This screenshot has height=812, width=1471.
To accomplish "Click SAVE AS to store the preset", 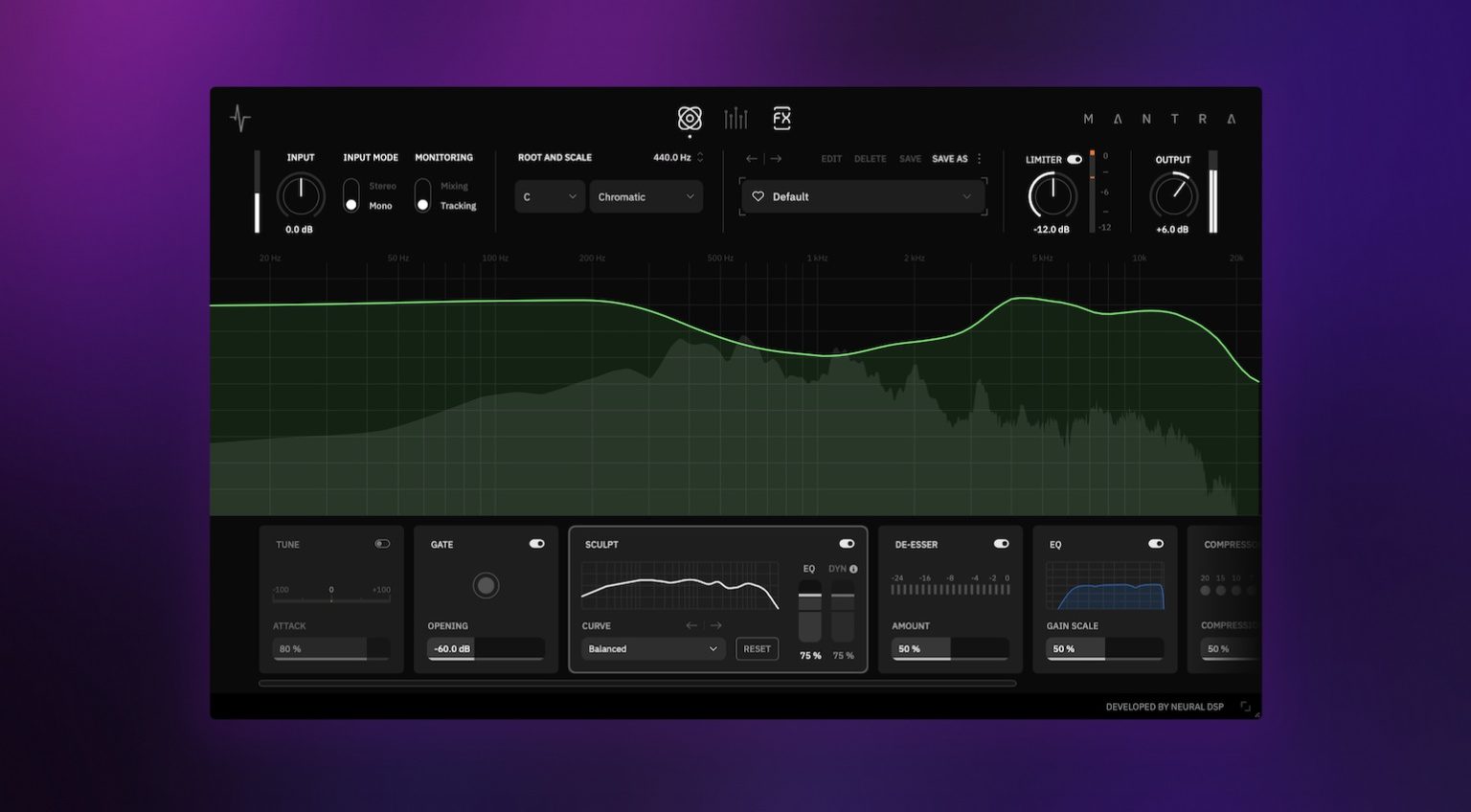I will pos(951,158).
